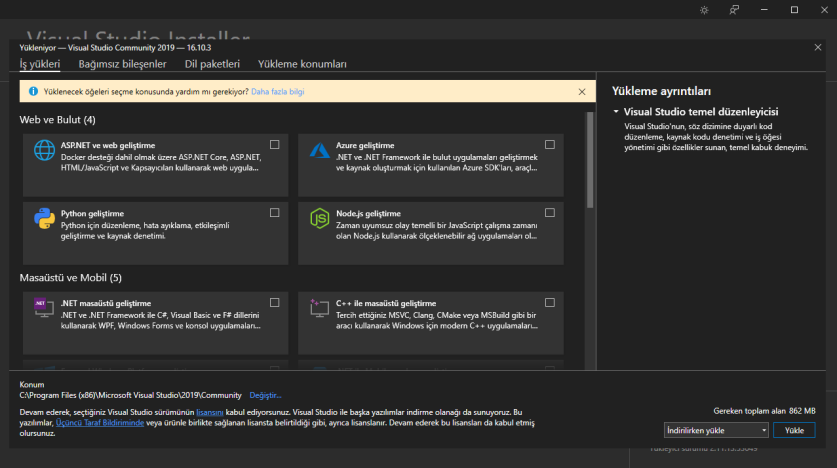Check ASP.NET ve web geliştirme workload
Image resolution: width=837 pixels, height=468 pixels.
pos(274,145)
